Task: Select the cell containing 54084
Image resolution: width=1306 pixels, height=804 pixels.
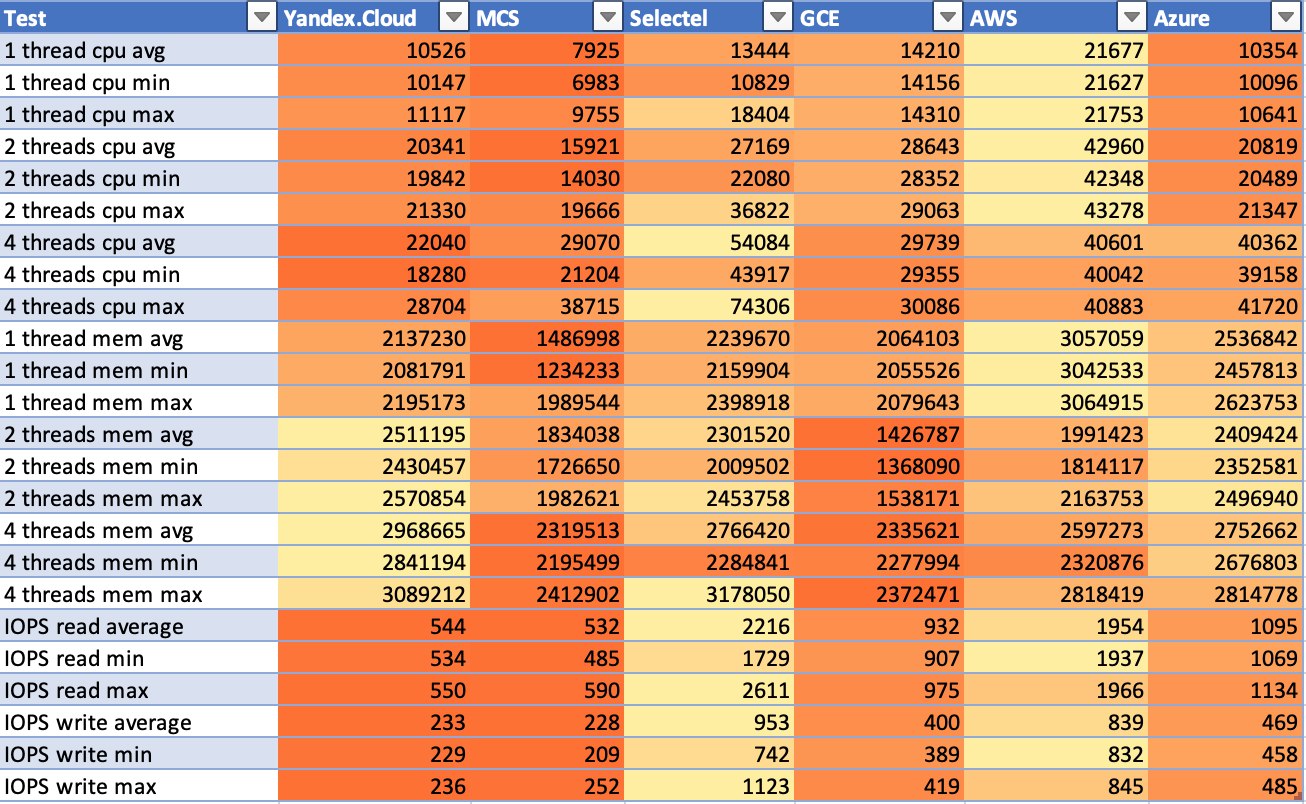Action: pos(709,243)
